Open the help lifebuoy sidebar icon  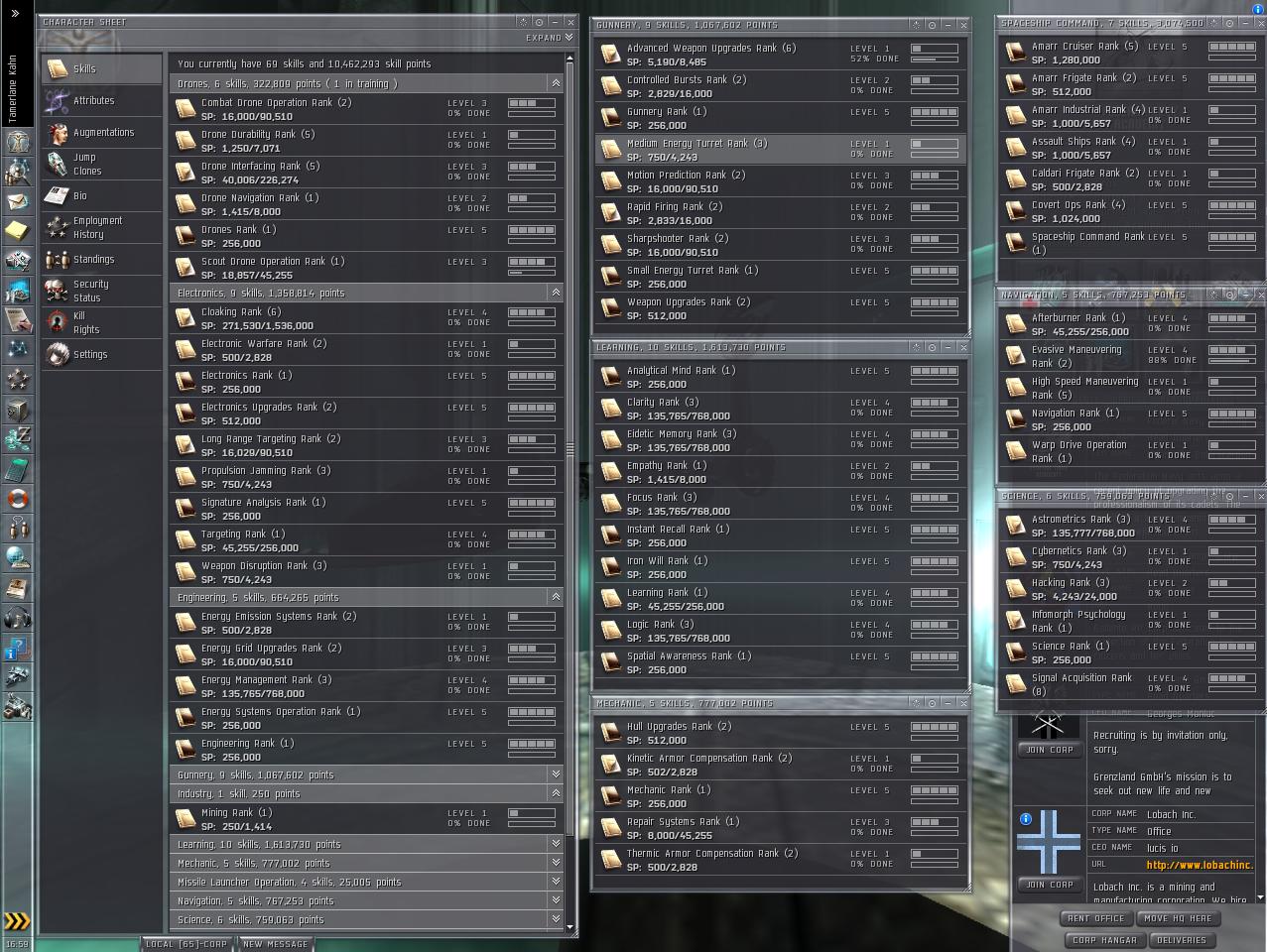(x=17, y=499)
